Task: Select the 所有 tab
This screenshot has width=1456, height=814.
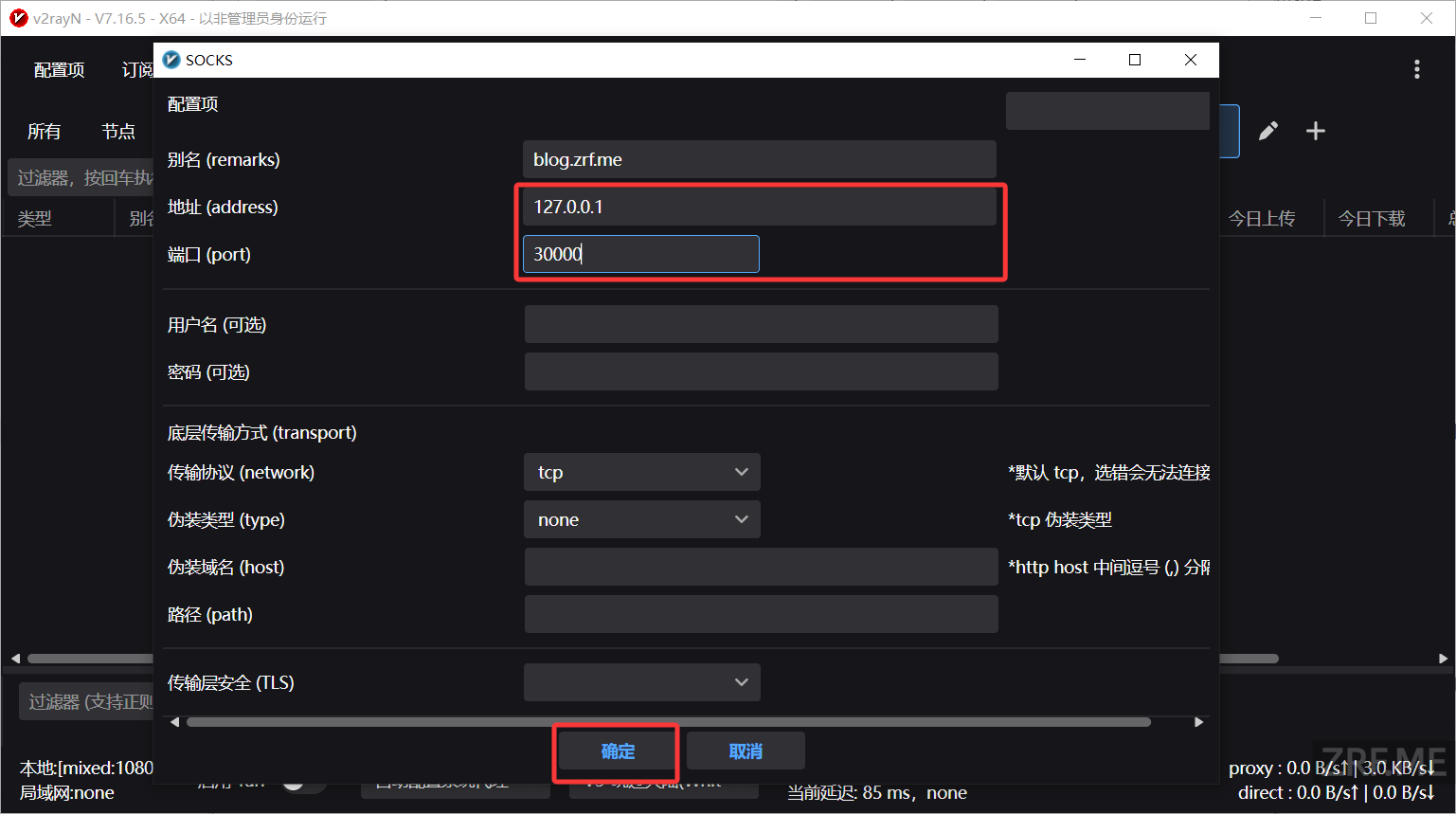Action: click(44, 132)
